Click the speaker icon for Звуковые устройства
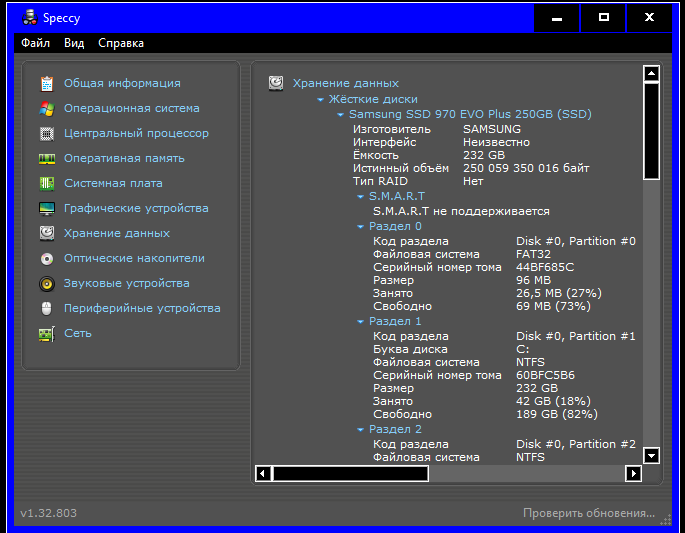The width and height of the screenshot is (685, 533). click(47, 284)
